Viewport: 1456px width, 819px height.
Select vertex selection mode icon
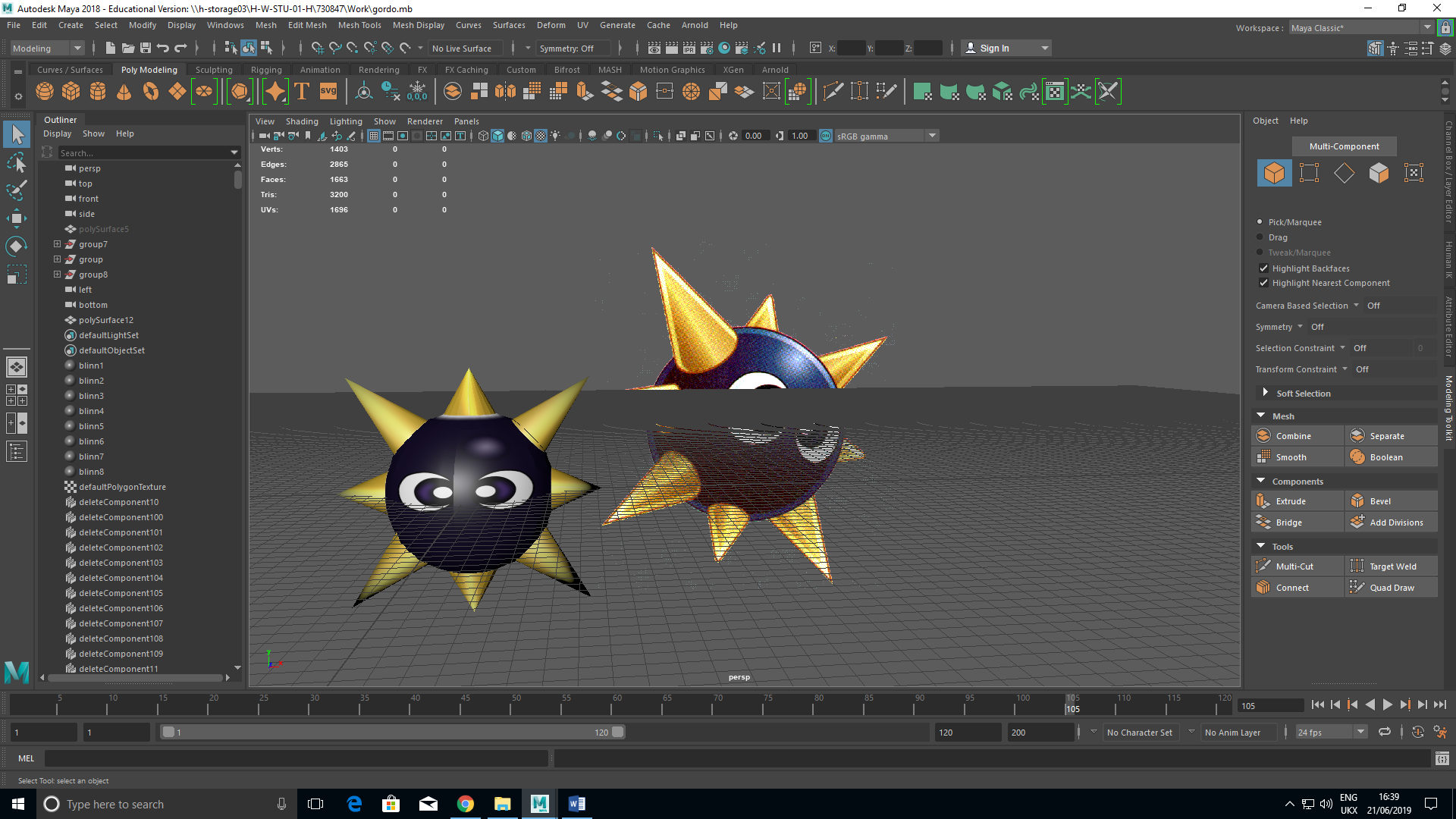pos(1309,173)
